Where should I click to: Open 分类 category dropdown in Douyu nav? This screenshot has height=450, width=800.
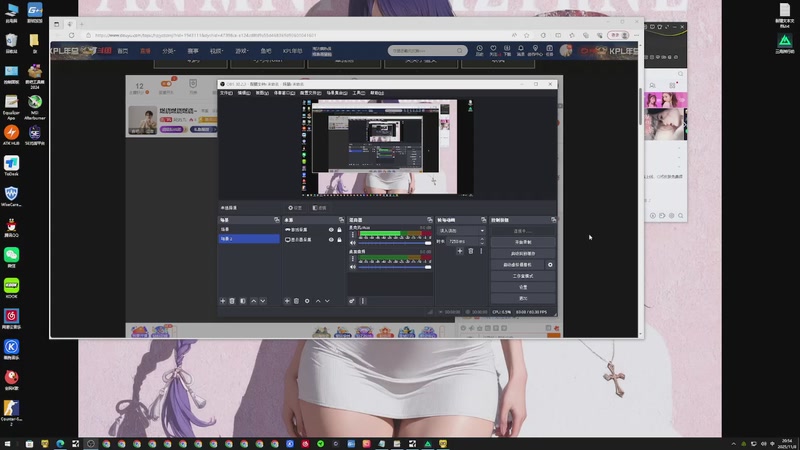(x=169, y=51)
